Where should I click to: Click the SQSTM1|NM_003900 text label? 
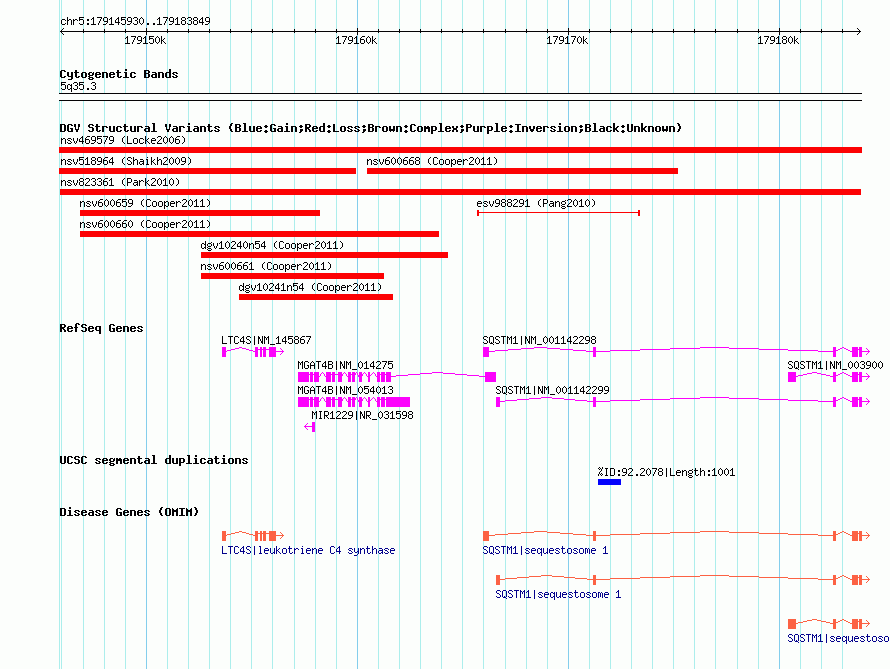coord(836,365)
